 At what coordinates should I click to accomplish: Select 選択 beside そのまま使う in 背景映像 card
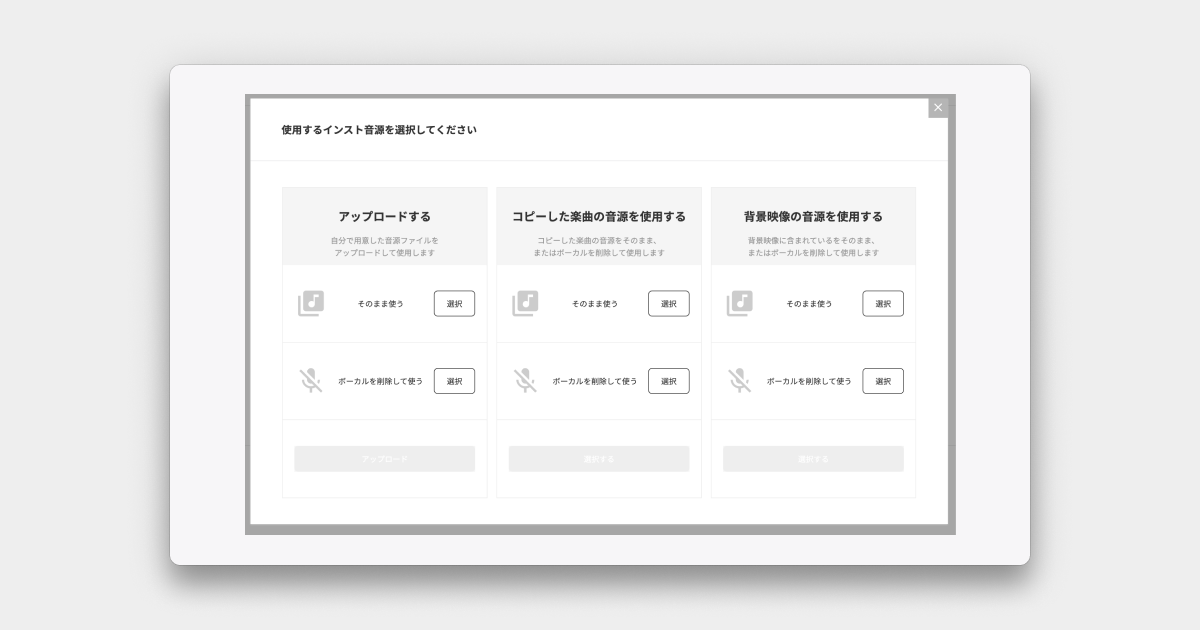pyautogui.click(x=883, y=304)
